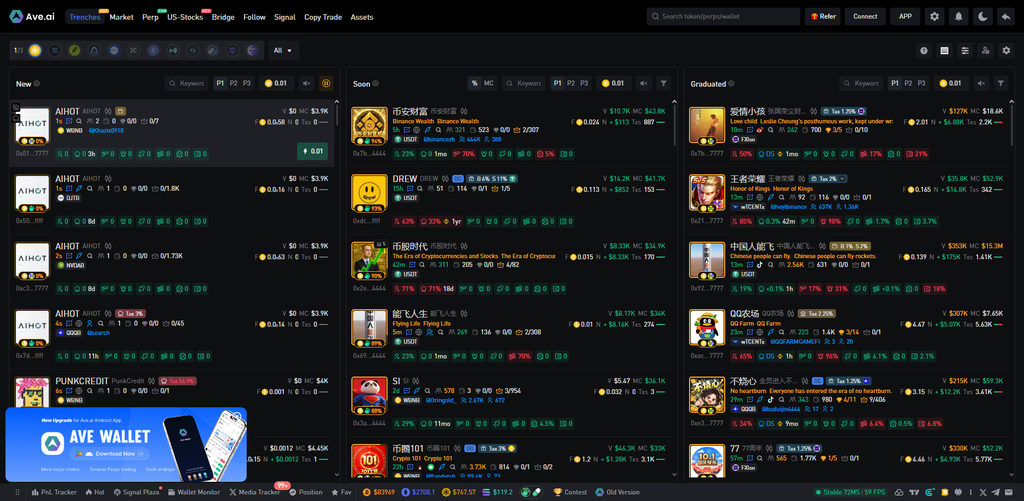Open the wallet group icon beside sliders
Viewport: 1024px width, 501px height.
pos(985,50)
